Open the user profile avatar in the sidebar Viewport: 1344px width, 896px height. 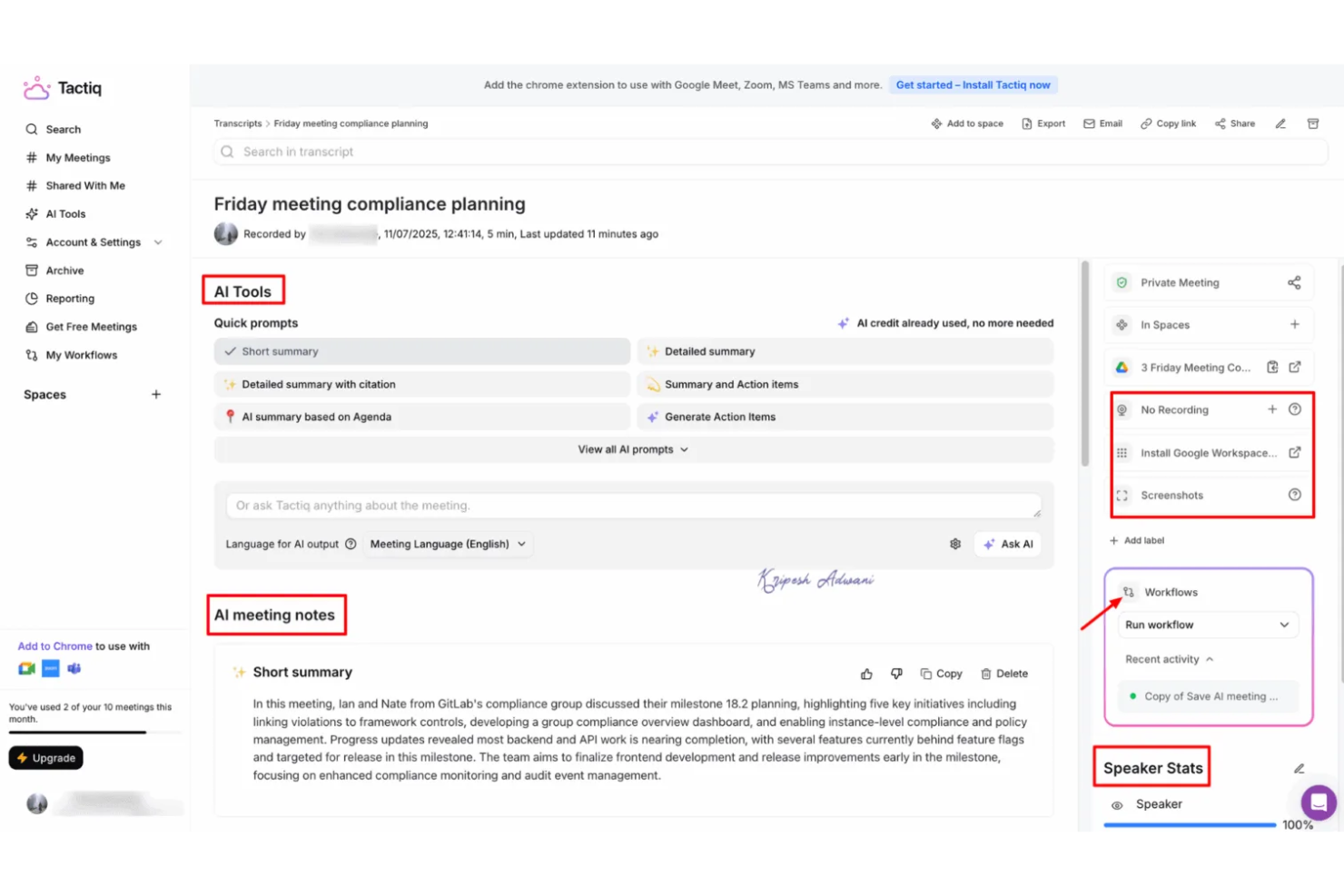[37, 803]
